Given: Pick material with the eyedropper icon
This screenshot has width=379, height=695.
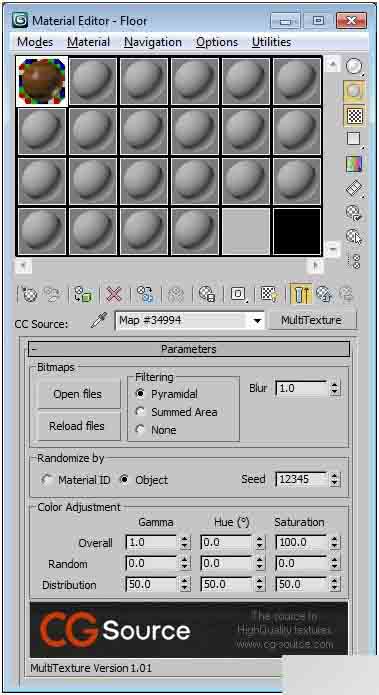Looking at the screenshot, I should (98, 320).
